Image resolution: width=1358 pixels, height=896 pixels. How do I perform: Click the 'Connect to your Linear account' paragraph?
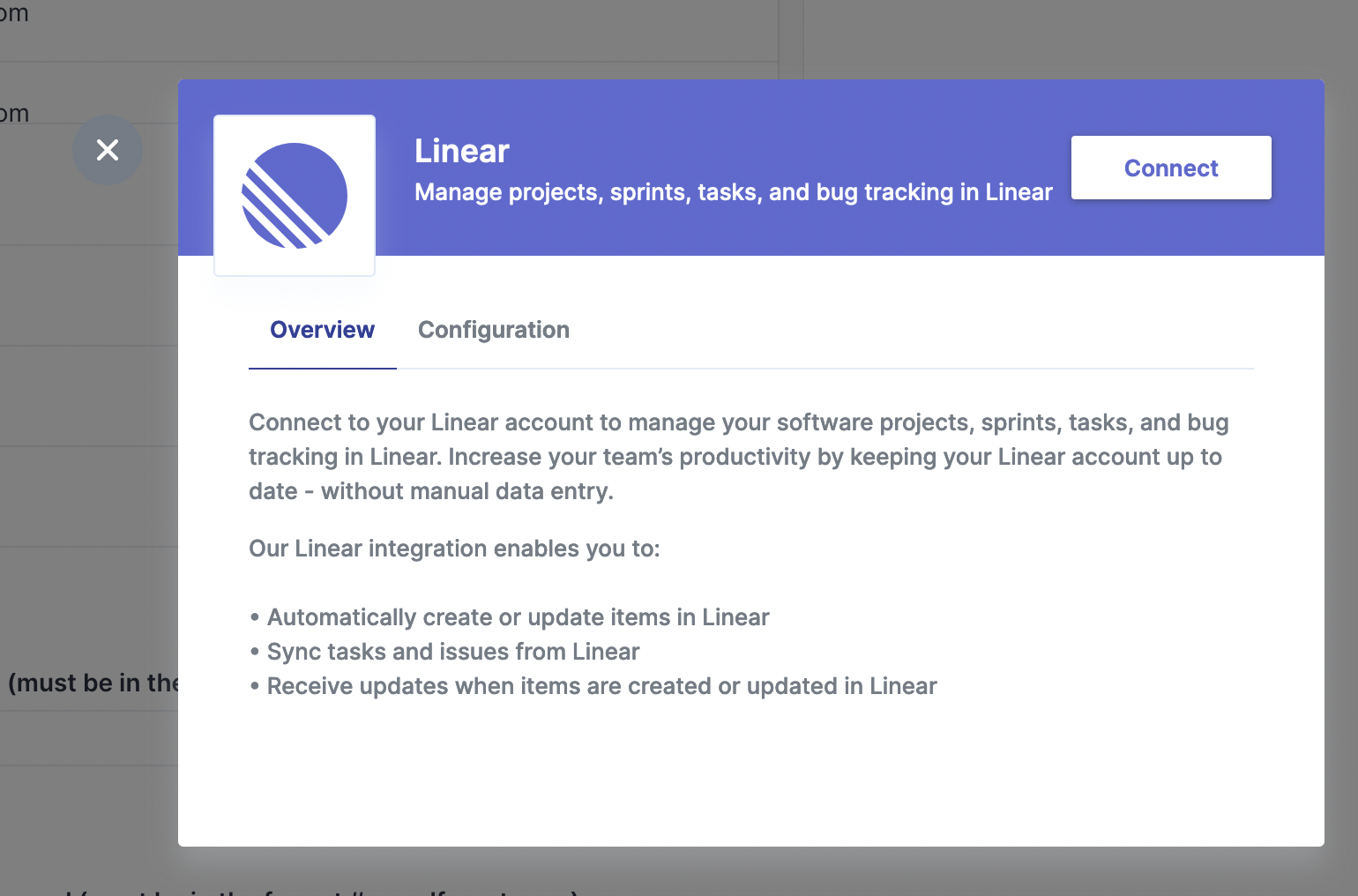[739, 457]
